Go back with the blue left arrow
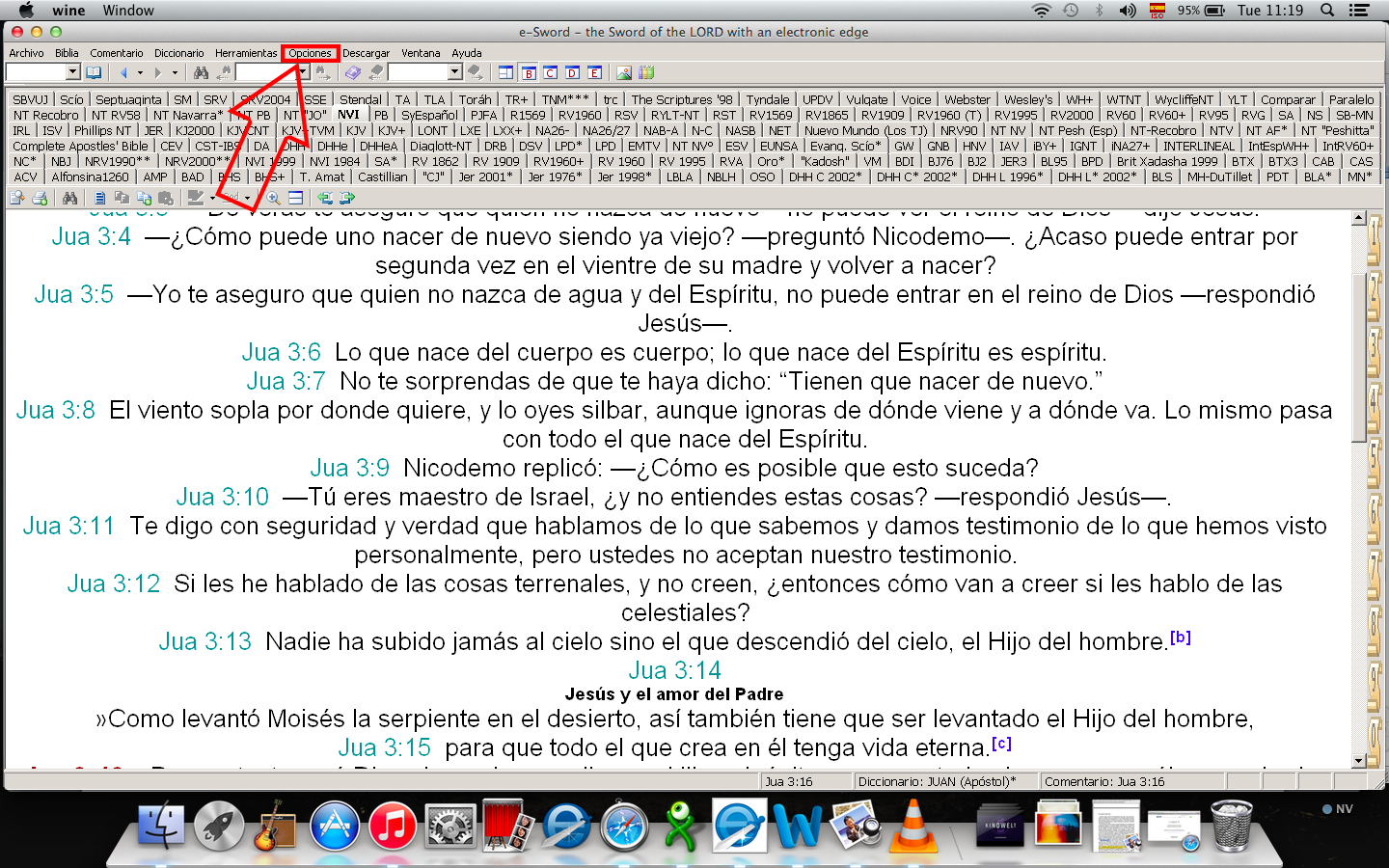This screenshot has width=1389, height=868. point(123,72)
